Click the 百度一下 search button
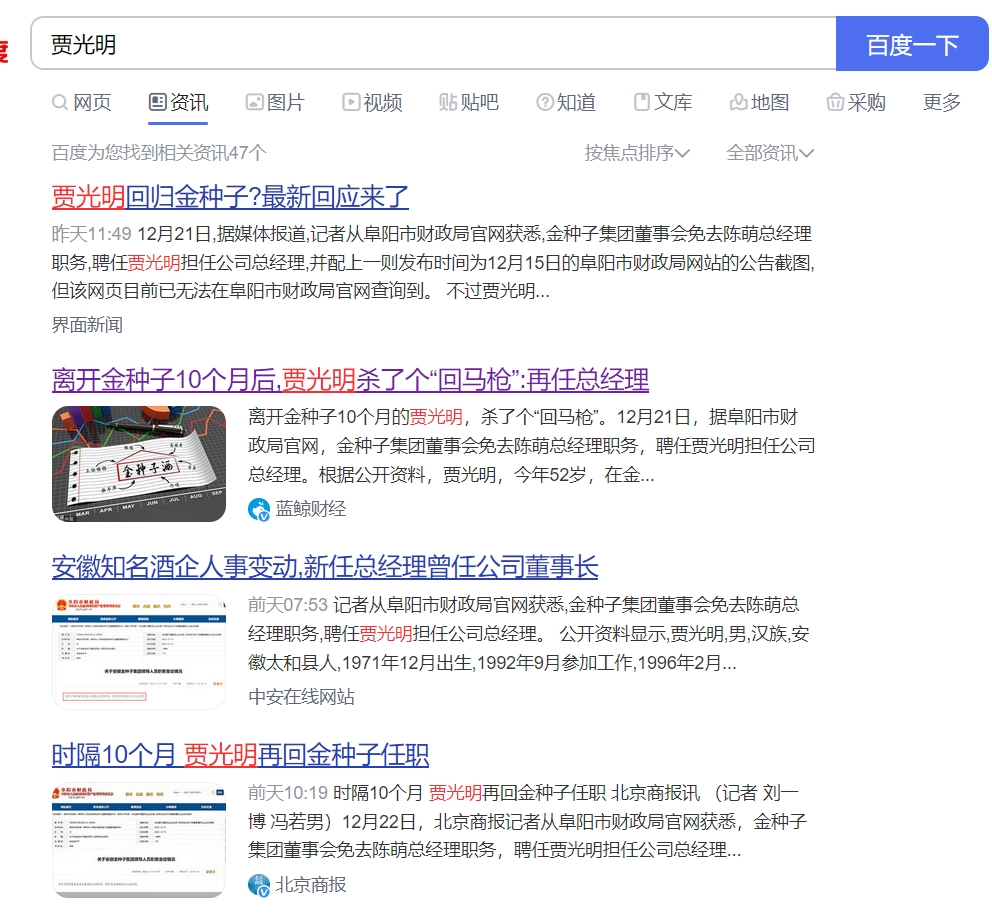Image resolution: width=992 pixels, height=917 pixels. pos(912,44)
